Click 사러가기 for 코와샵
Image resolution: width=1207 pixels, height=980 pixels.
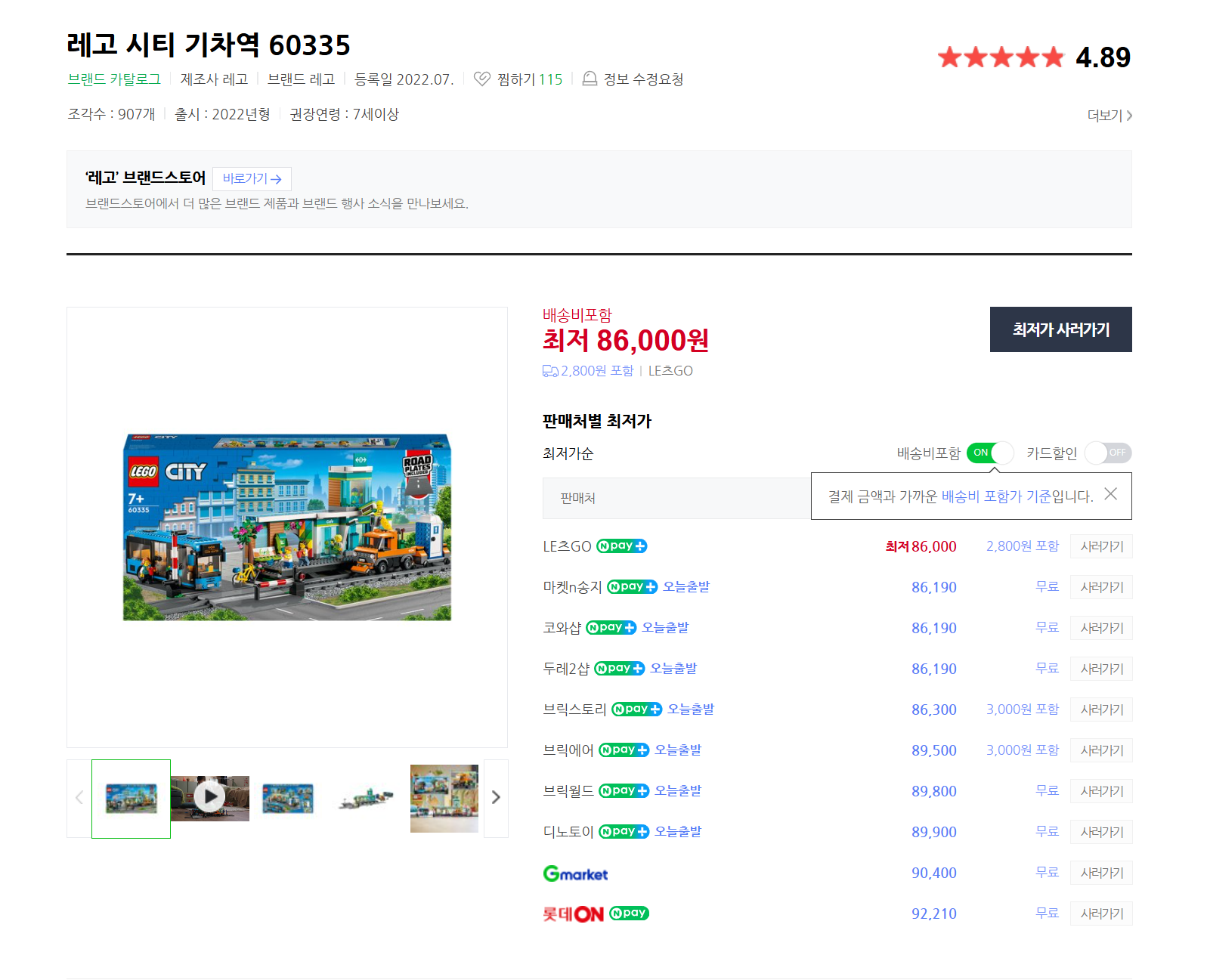[x=1101, y=628]
